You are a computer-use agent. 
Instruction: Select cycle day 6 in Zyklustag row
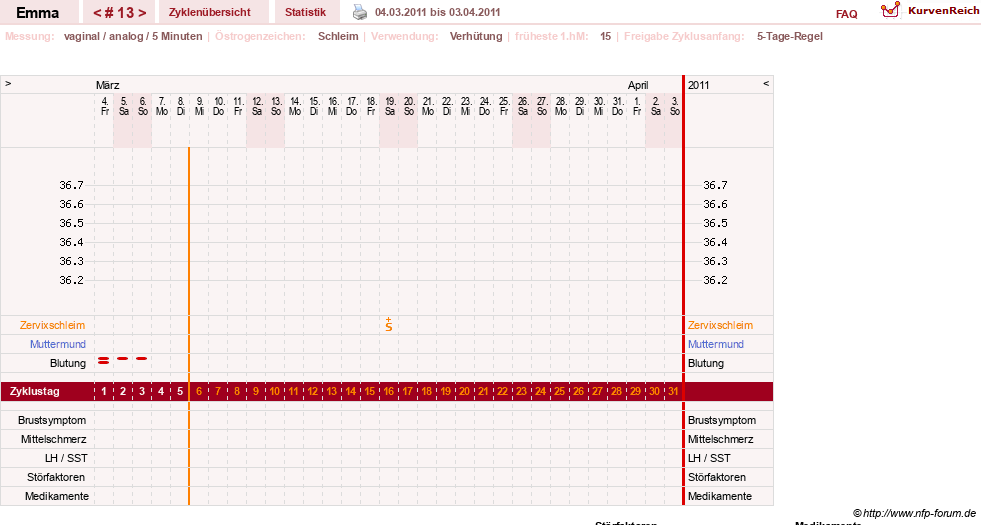[199, 392]
